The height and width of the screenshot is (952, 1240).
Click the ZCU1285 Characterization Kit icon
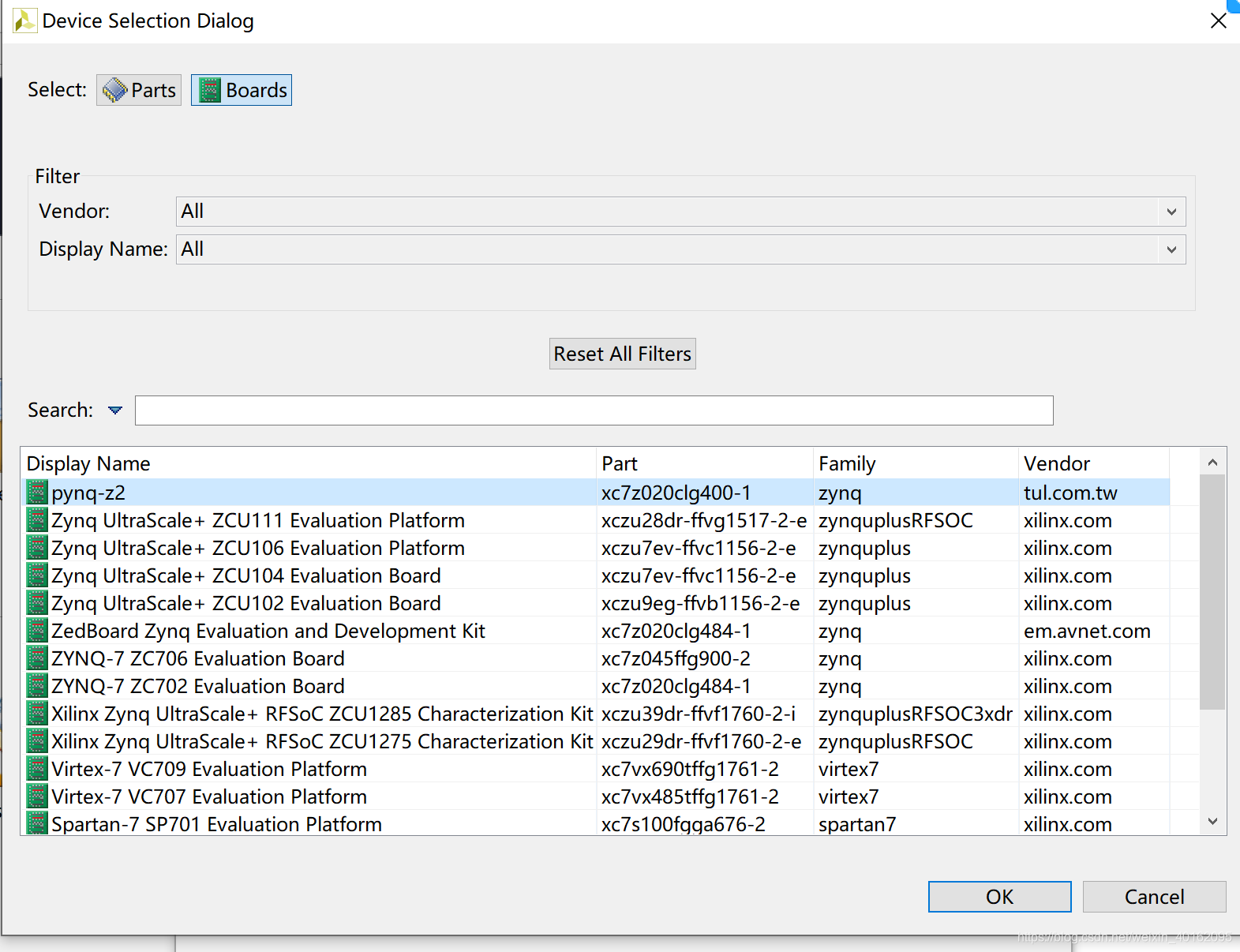tap(37, 714)
